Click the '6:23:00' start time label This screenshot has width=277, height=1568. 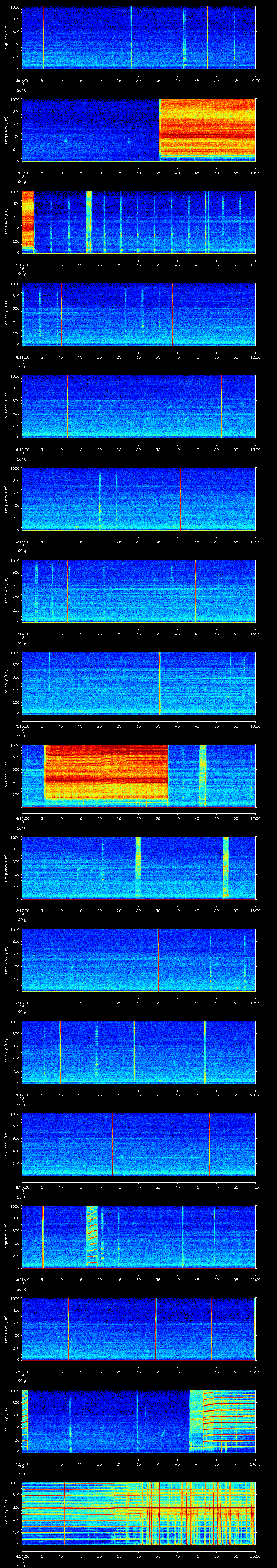[22, 1464]
